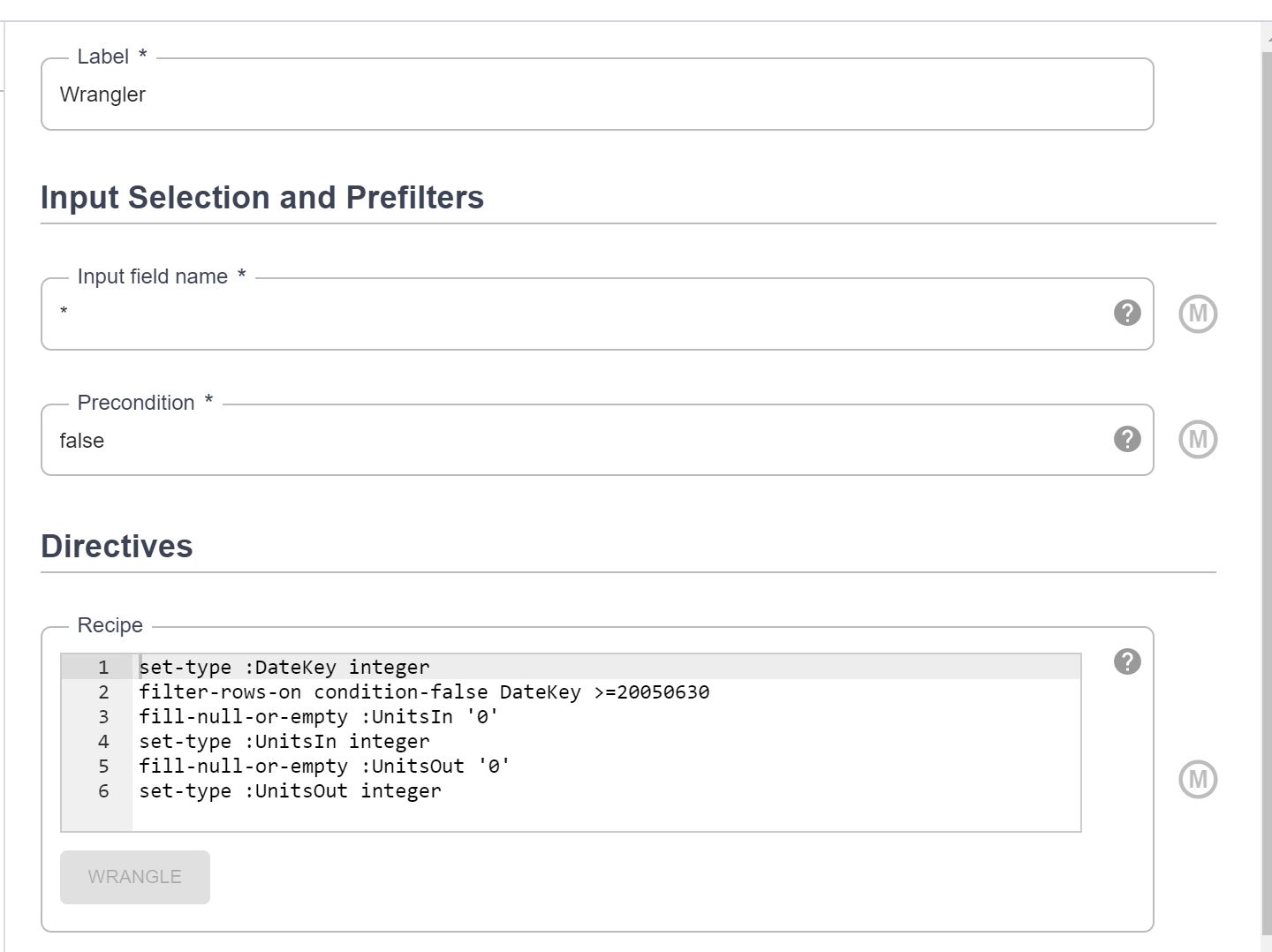
Task: Click the Input field name help badge
Action: (1127, 313)
